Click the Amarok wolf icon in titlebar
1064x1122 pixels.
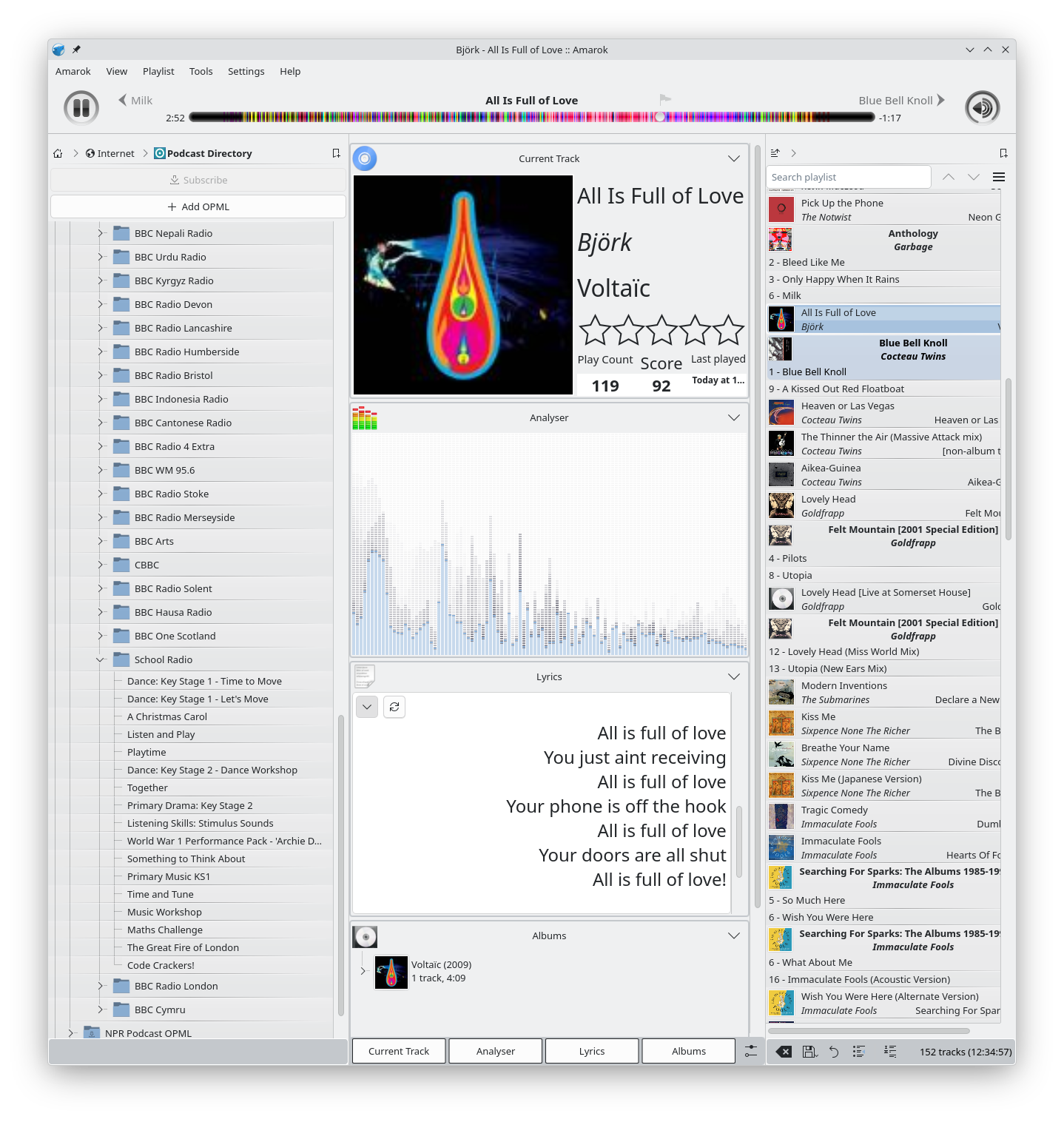58,50
